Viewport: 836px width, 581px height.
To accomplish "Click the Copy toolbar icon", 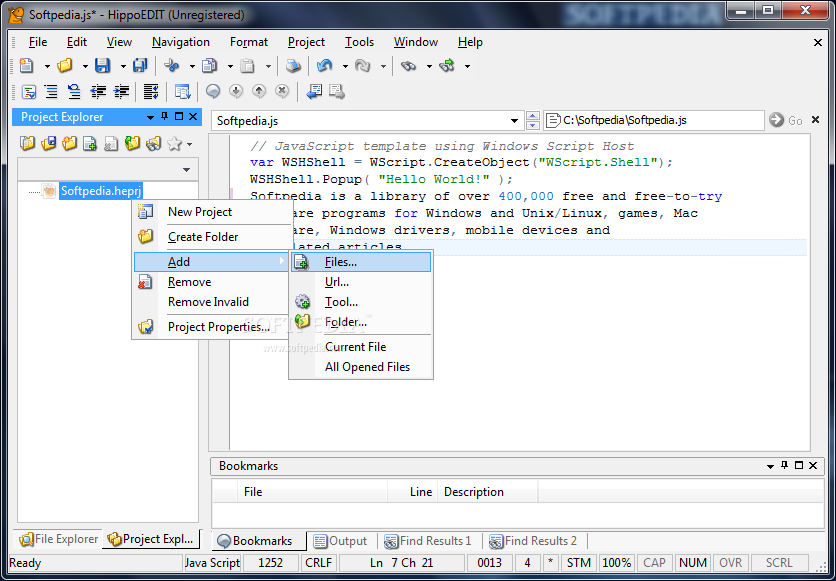I will pos(210,66).
